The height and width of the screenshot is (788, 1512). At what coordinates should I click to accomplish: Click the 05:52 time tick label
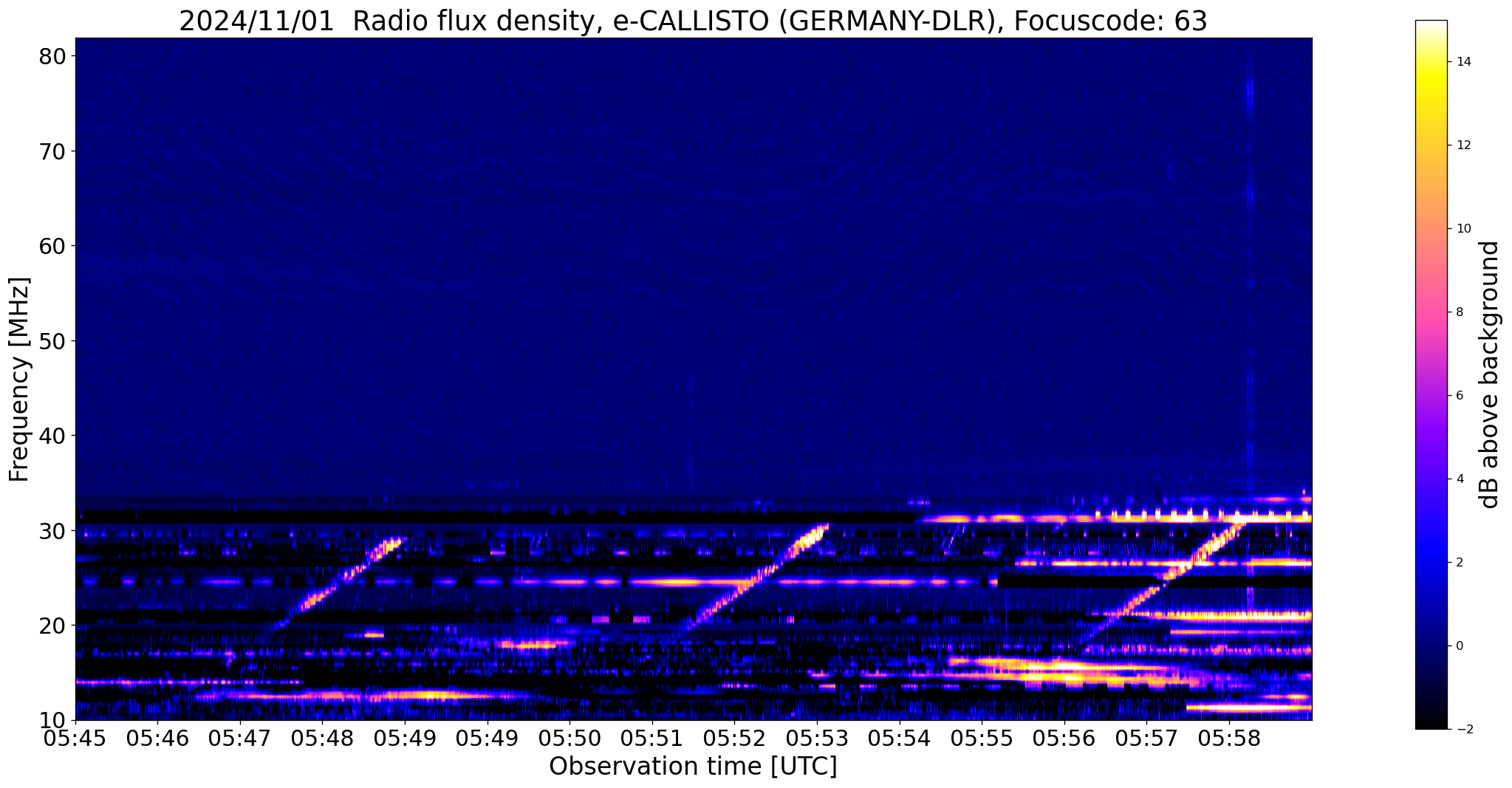(x=734, y=739)
